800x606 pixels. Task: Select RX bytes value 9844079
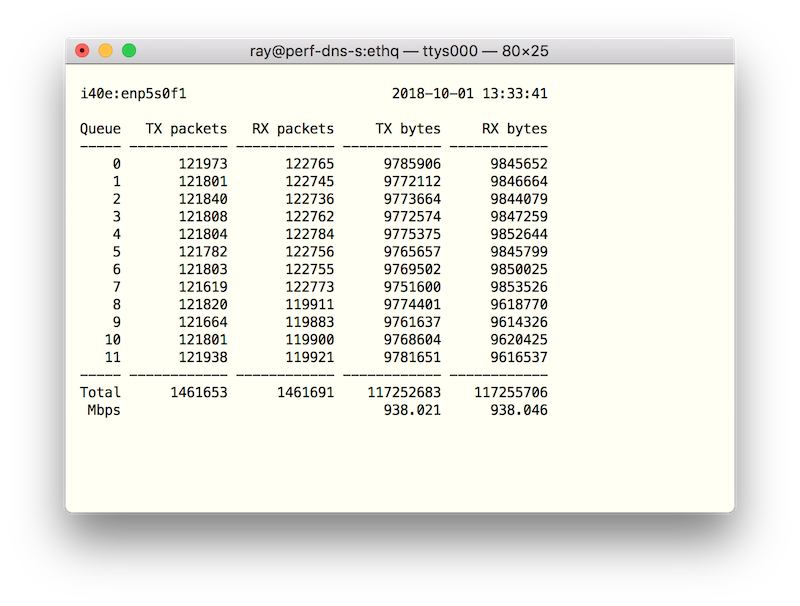coord(519,199)
